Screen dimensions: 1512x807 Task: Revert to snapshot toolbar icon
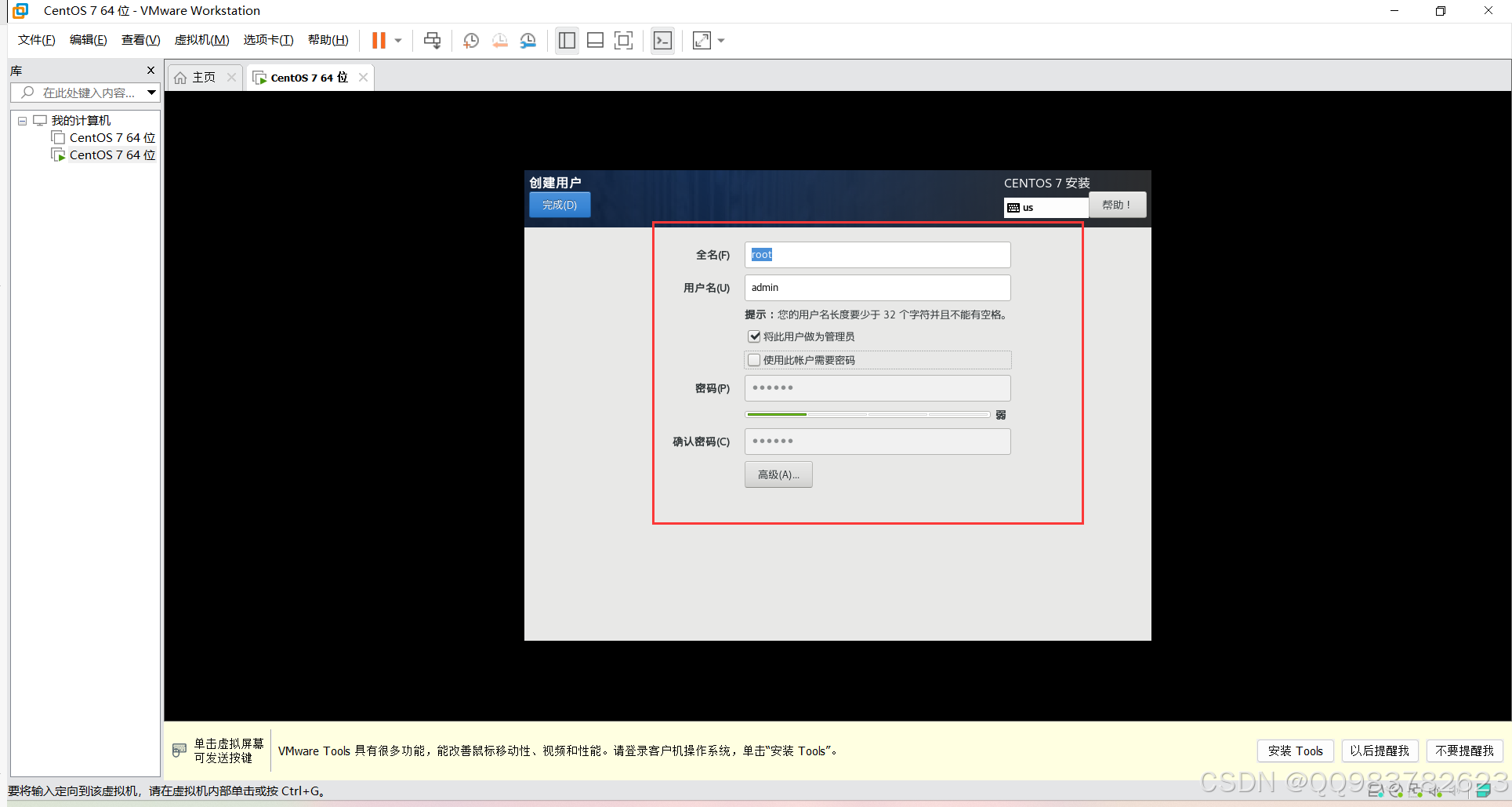(499, 41)
